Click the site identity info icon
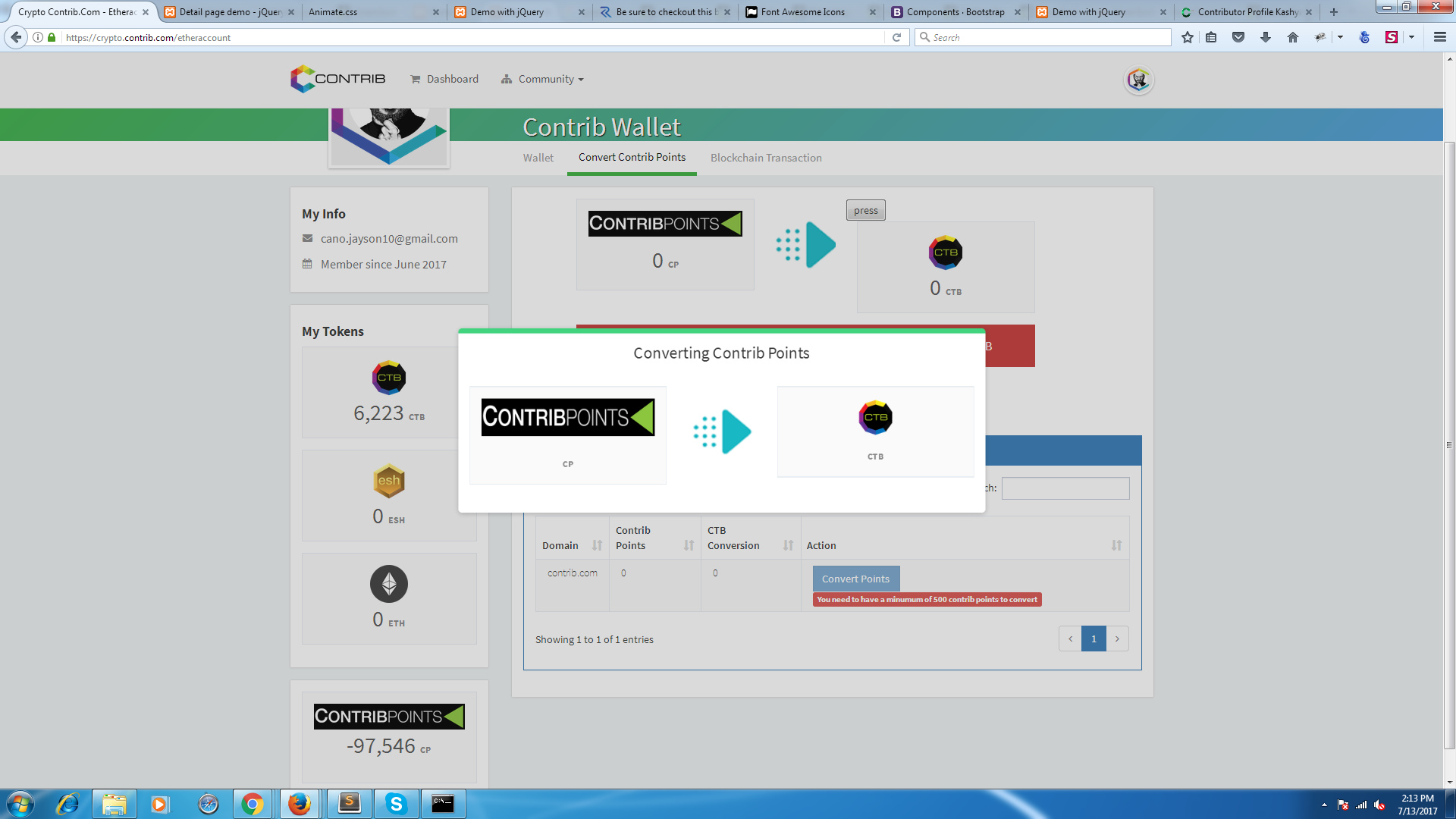Viewport: 1456px width, 819px height. point(37,37)
